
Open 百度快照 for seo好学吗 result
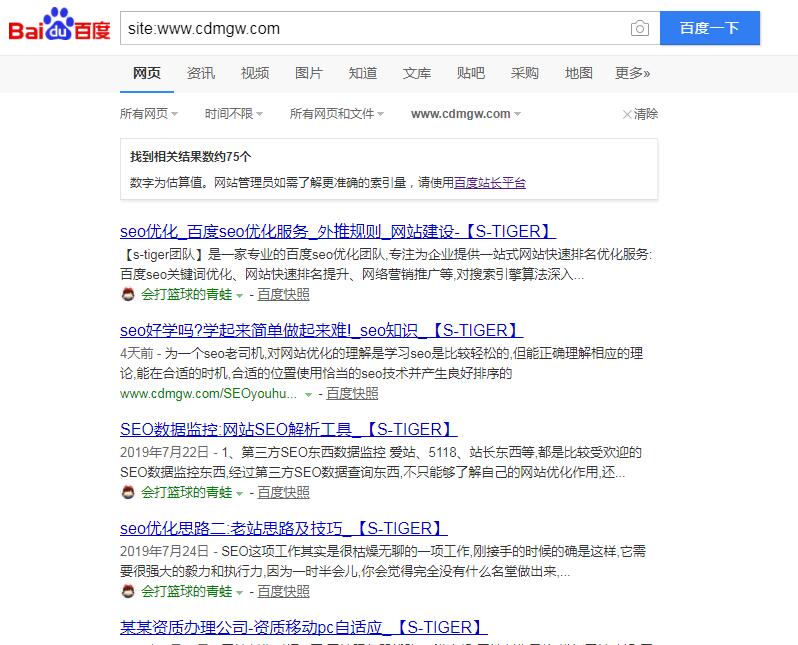point(352,393)
